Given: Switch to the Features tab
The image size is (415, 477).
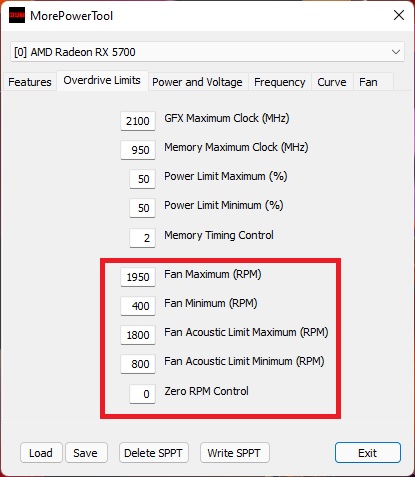Looking at the screenshot, I should pos(30,82).
